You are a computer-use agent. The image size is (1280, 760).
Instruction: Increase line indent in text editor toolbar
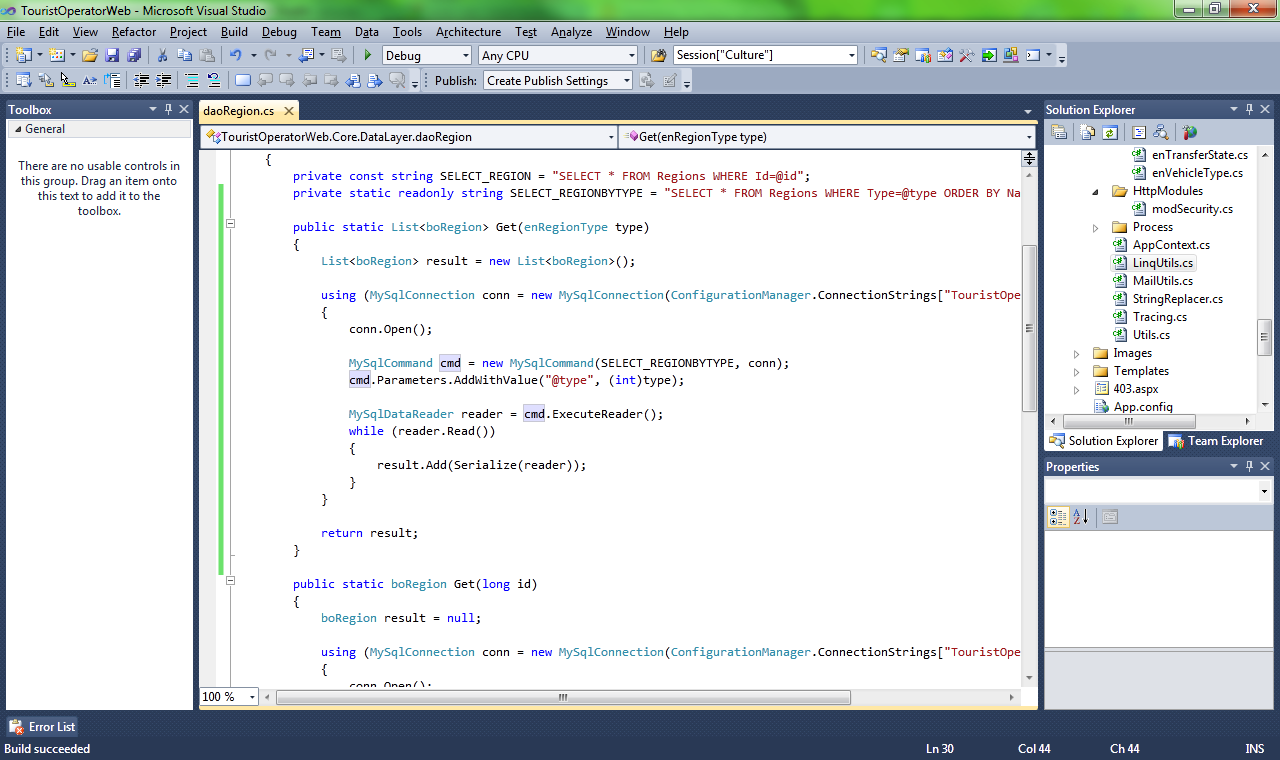click(163, 80)
